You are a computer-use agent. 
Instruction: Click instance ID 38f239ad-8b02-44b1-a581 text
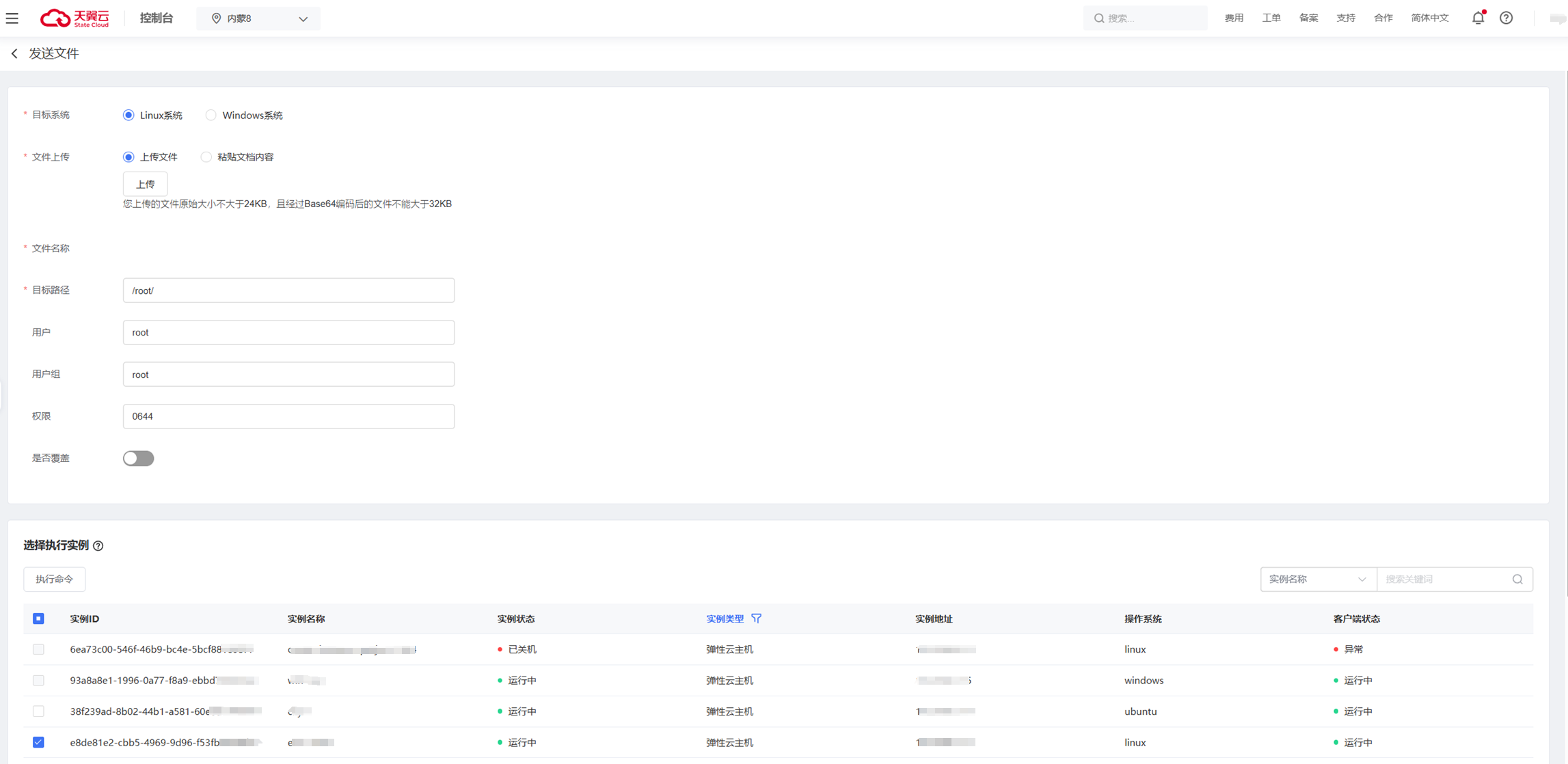[x=166, y=711]
